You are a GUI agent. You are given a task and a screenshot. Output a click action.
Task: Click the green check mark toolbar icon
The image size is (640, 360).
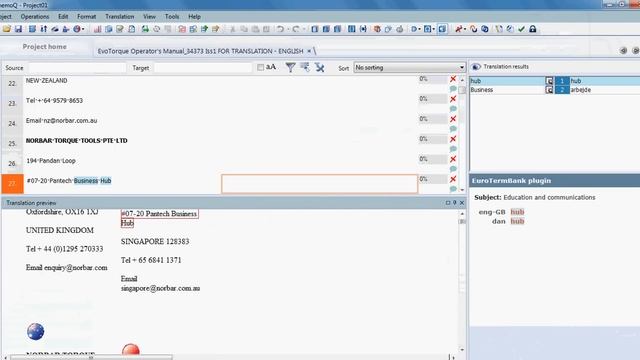coord(521,29)
